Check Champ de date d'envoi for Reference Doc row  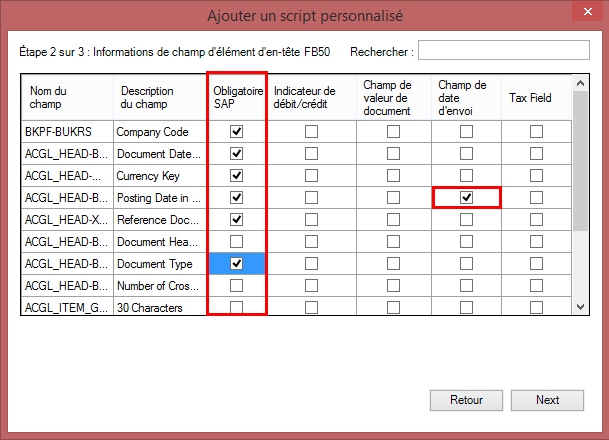click(x=466, y=220)
